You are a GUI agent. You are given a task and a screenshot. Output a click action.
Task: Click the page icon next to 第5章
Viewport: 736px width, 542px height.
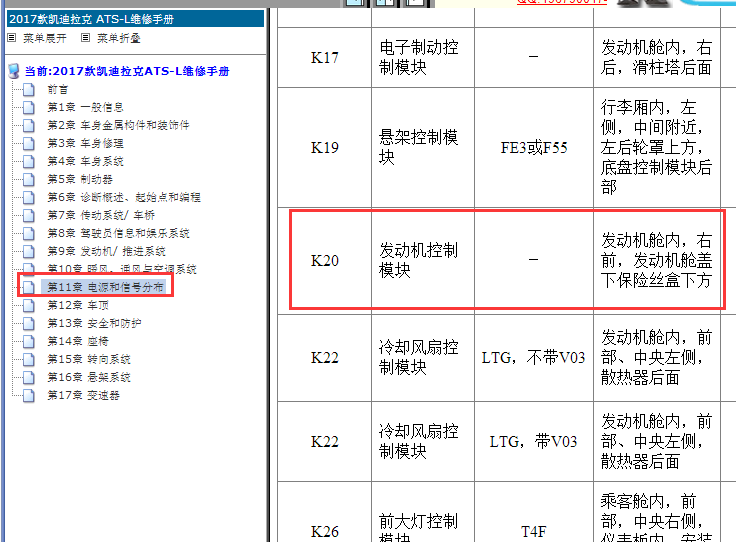click(x=29, y=179)
